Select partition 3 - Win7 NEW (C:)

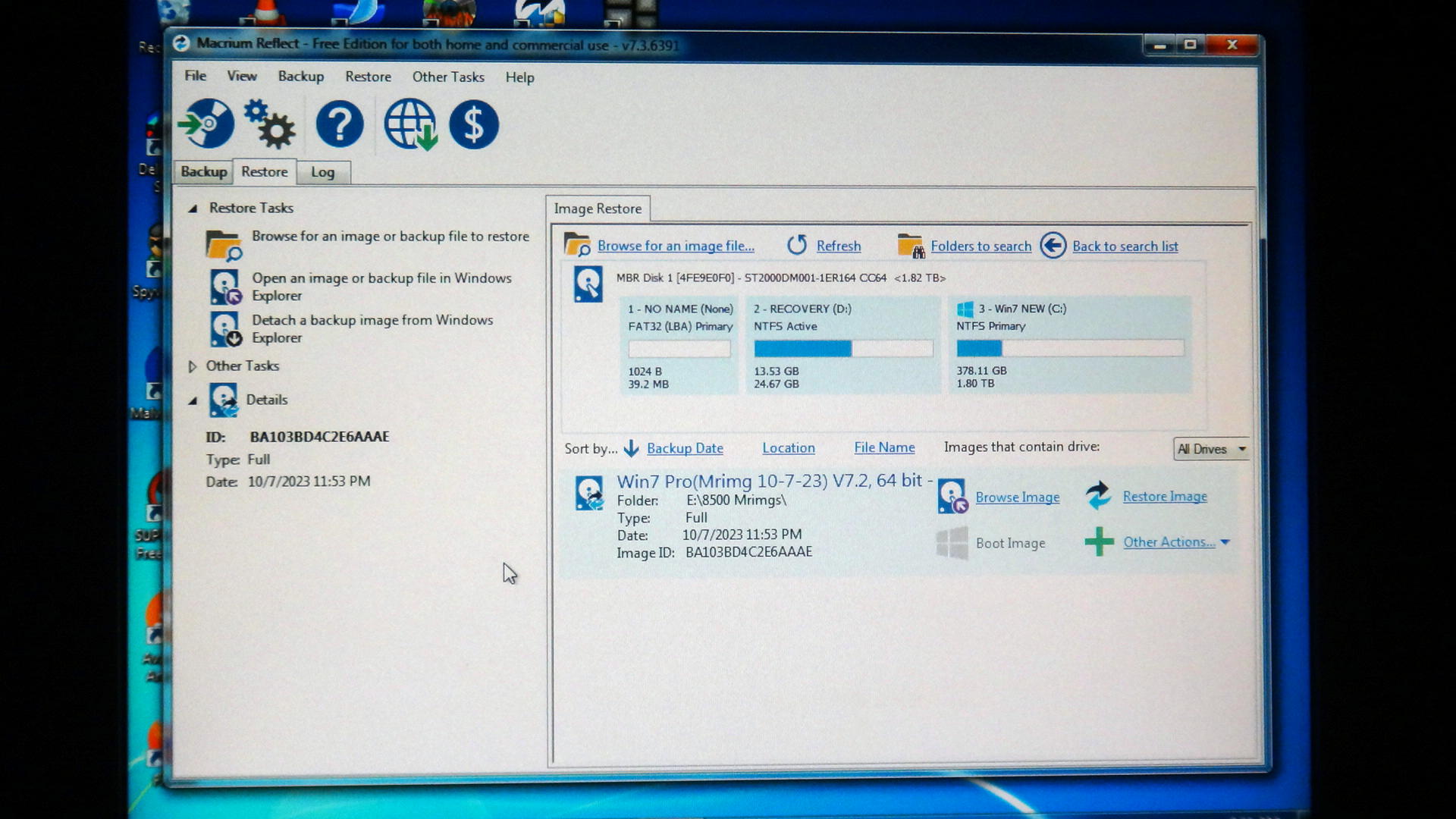point(1070,344)
